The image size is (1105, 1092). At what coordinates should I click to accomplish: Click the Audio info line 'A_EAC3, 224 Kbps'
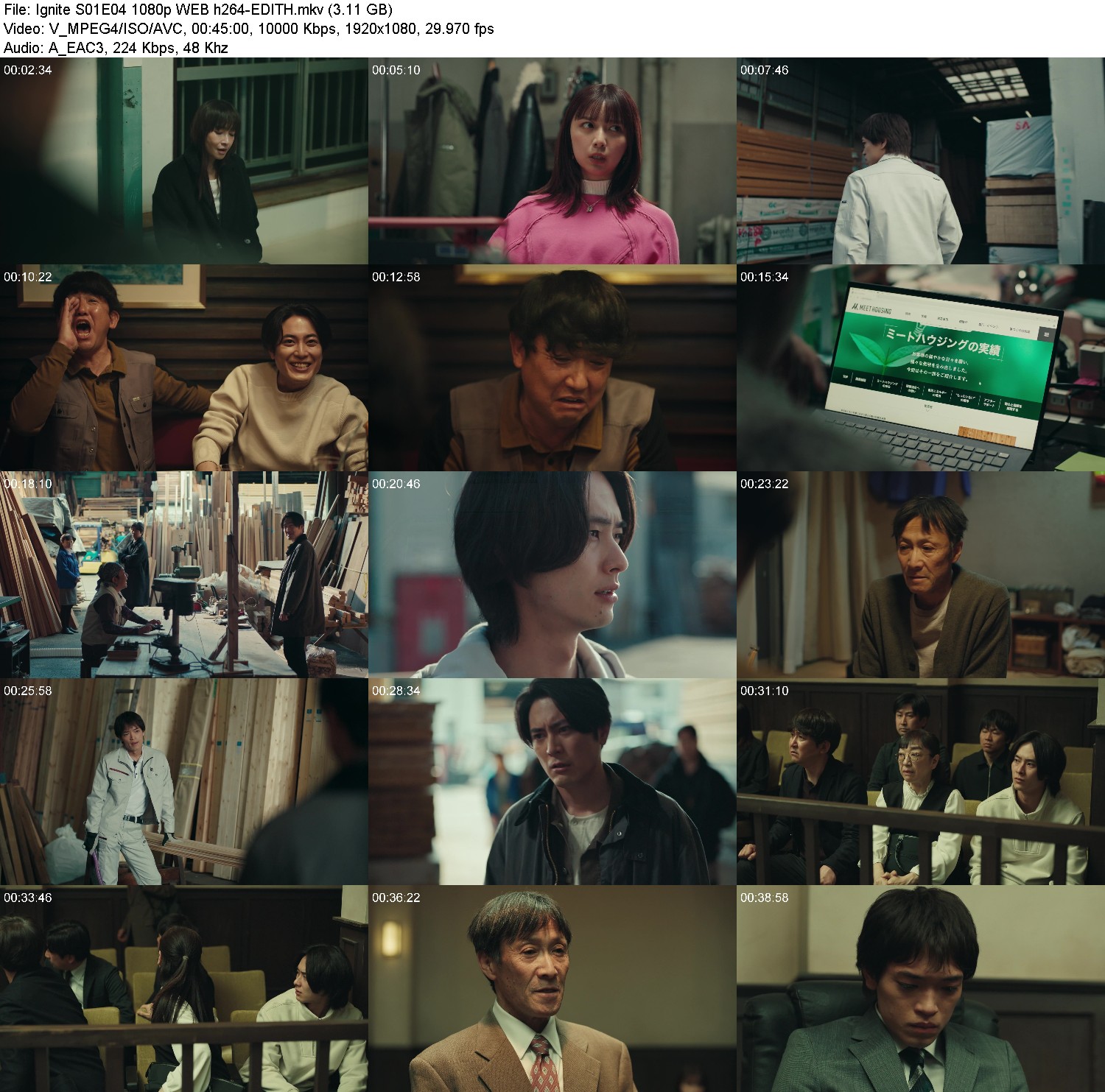(x=116, y=48)
